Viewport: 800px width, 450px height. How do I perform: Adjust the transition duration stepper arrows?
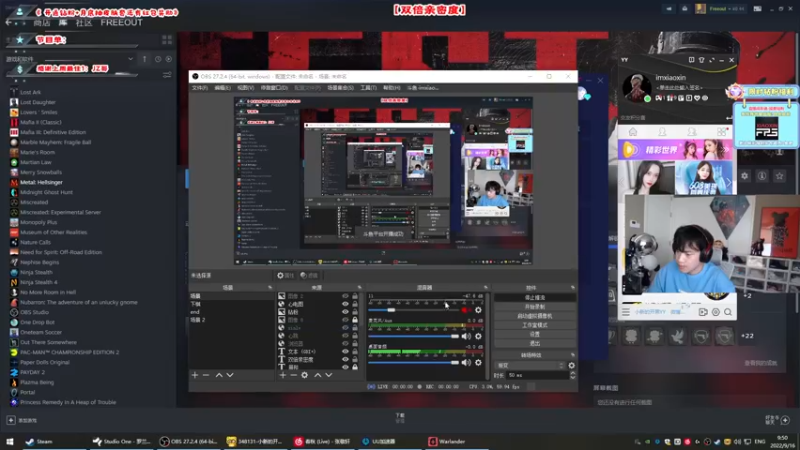572,375
